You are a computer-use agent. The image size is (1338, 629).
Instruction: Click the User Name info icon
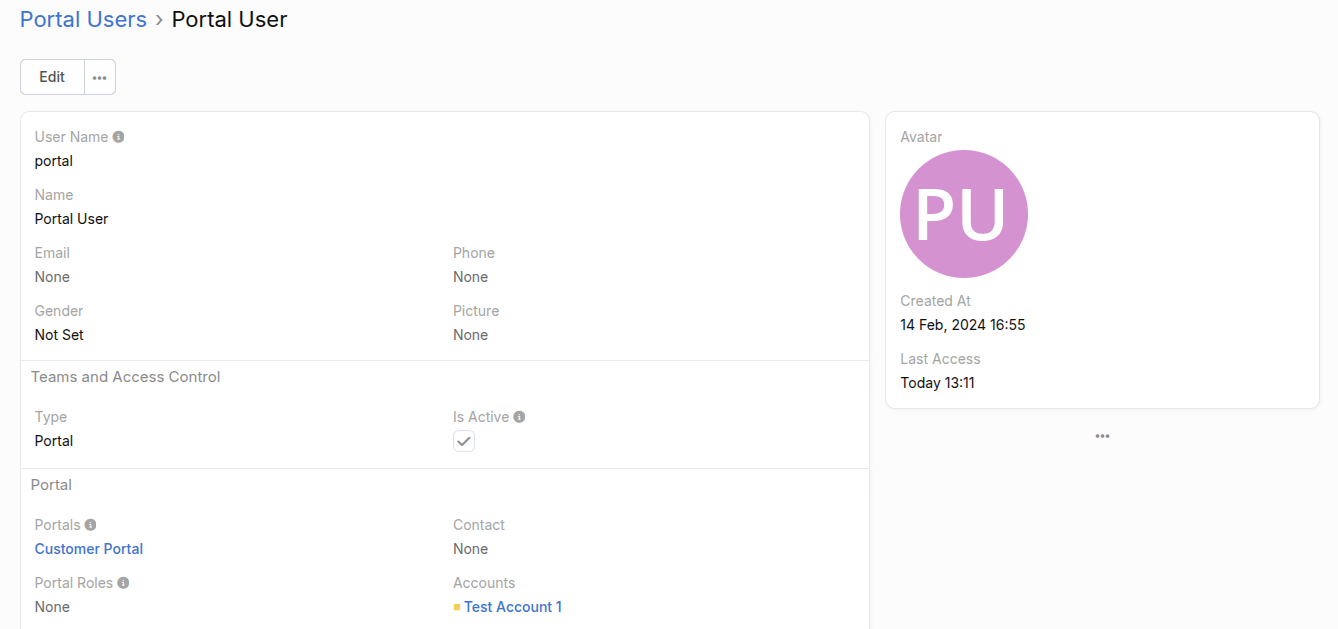click(x=119, y=137)
